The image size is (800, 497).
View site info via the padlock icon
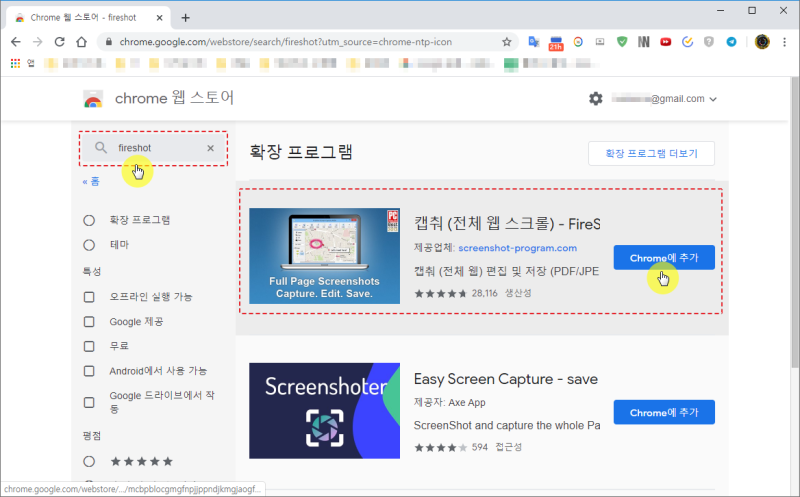click(x=109, y=42)
